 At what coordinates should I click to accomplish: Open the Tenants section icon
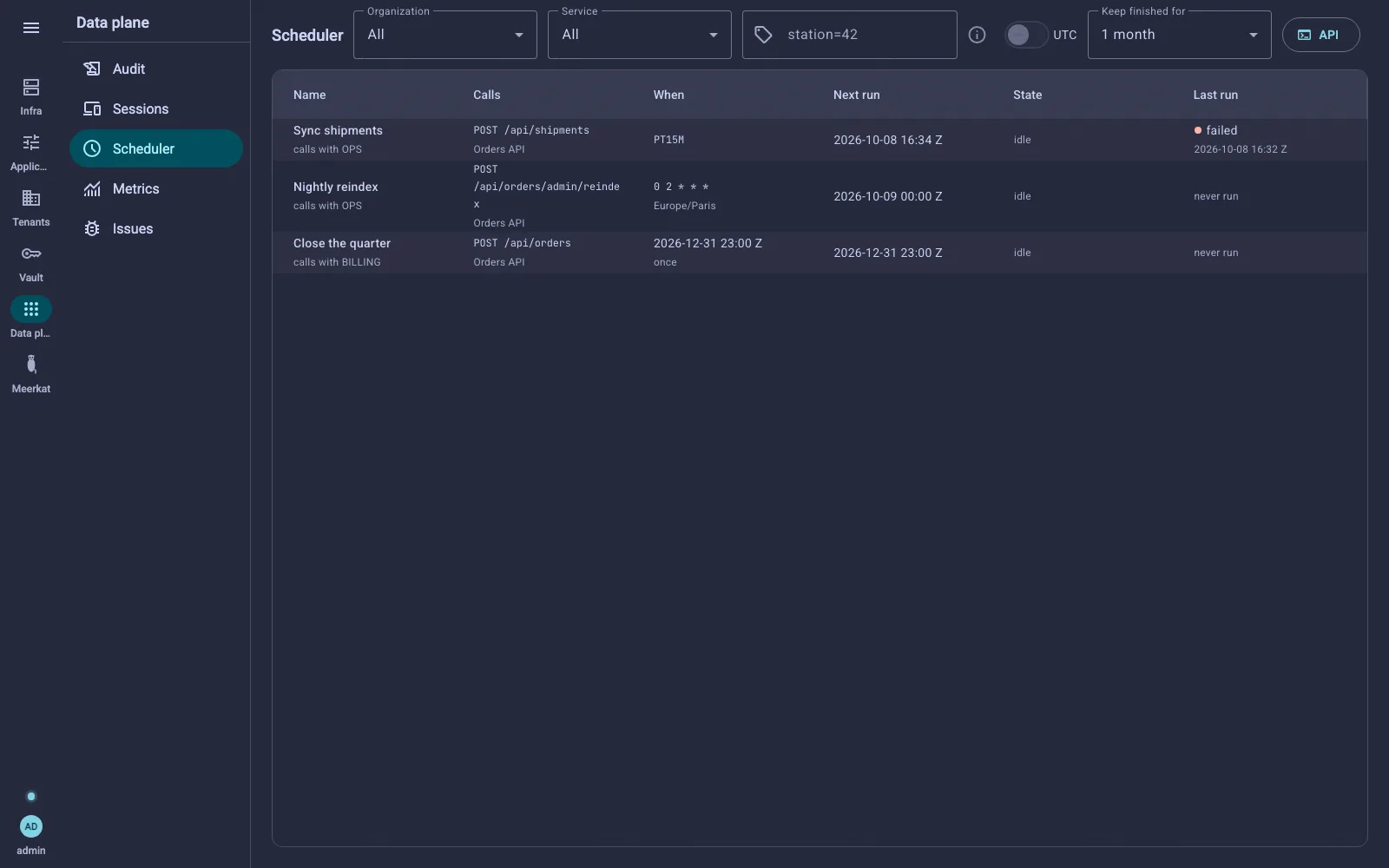(x=31, y=198)
